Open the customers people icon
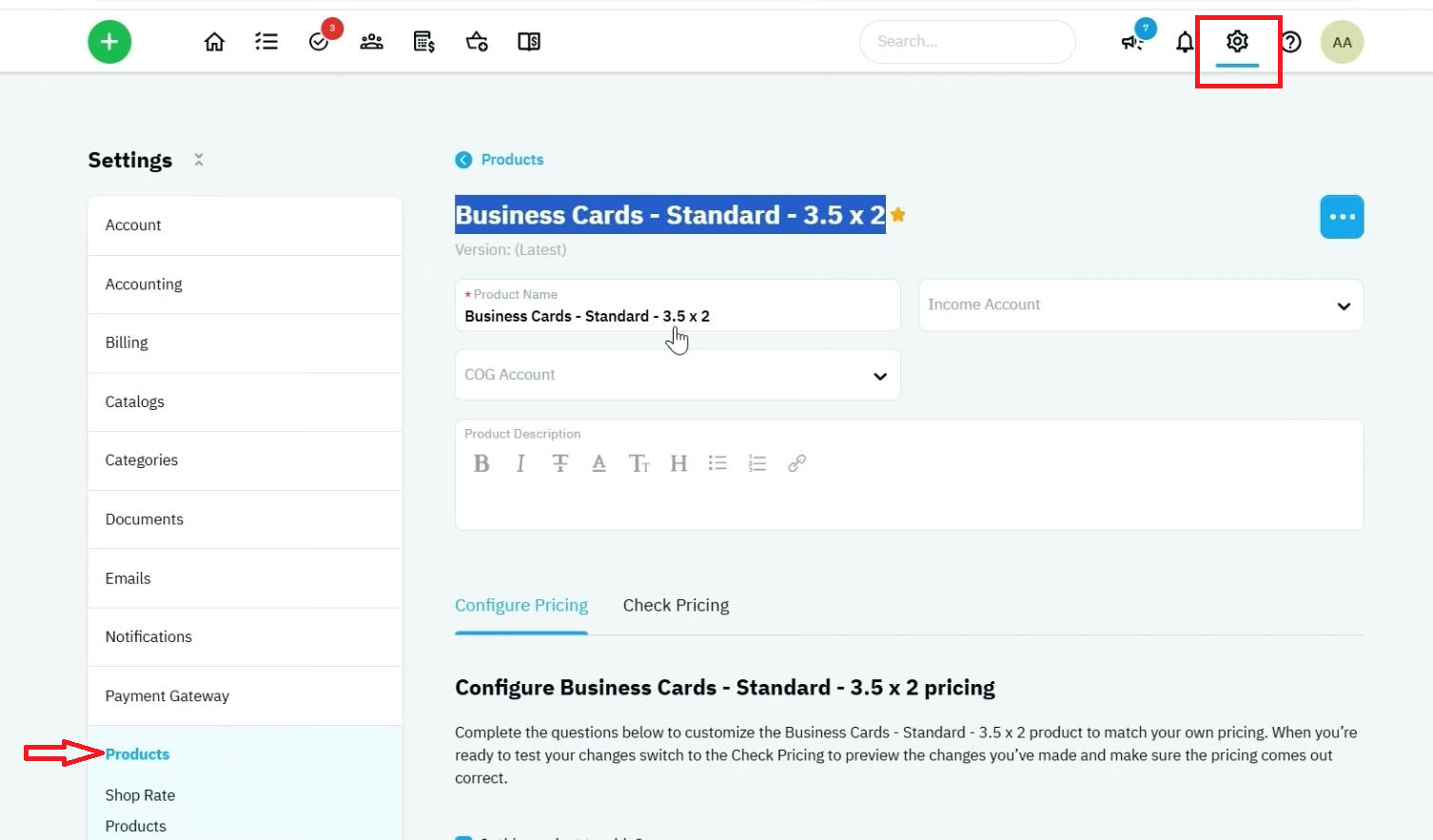1433x840 pixels. click(371, 42)
